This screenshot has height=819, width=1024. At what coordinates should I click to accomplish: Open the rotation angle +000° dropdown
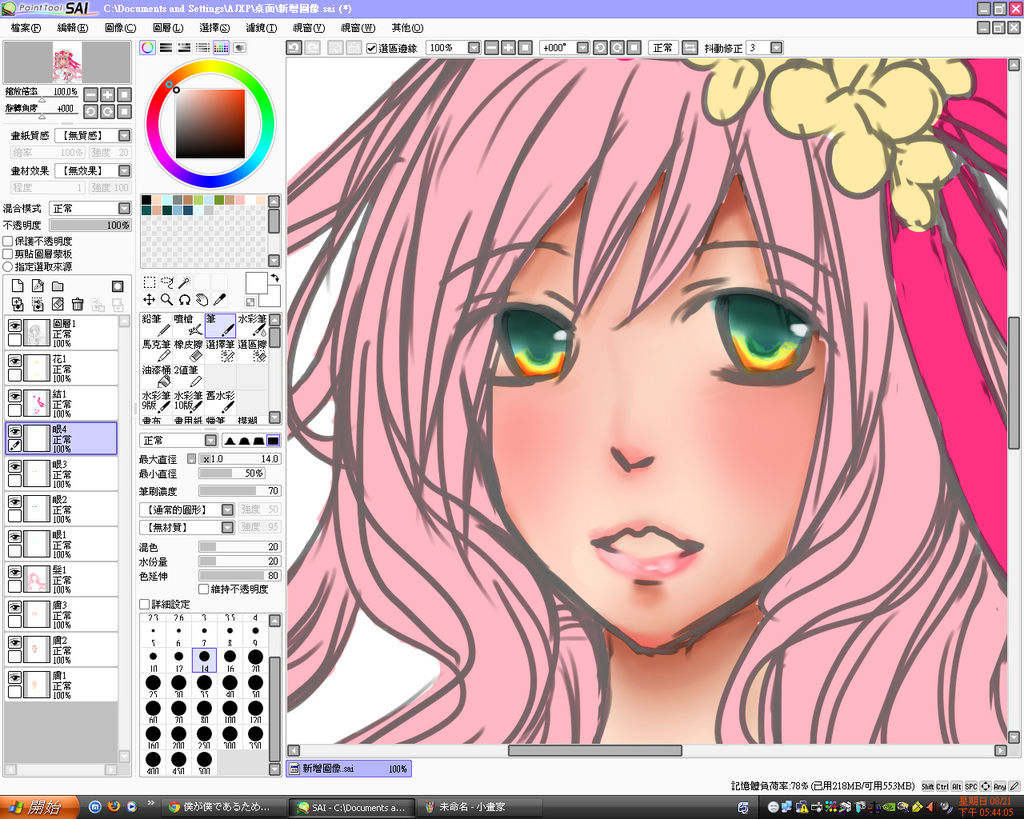[583, 48]
